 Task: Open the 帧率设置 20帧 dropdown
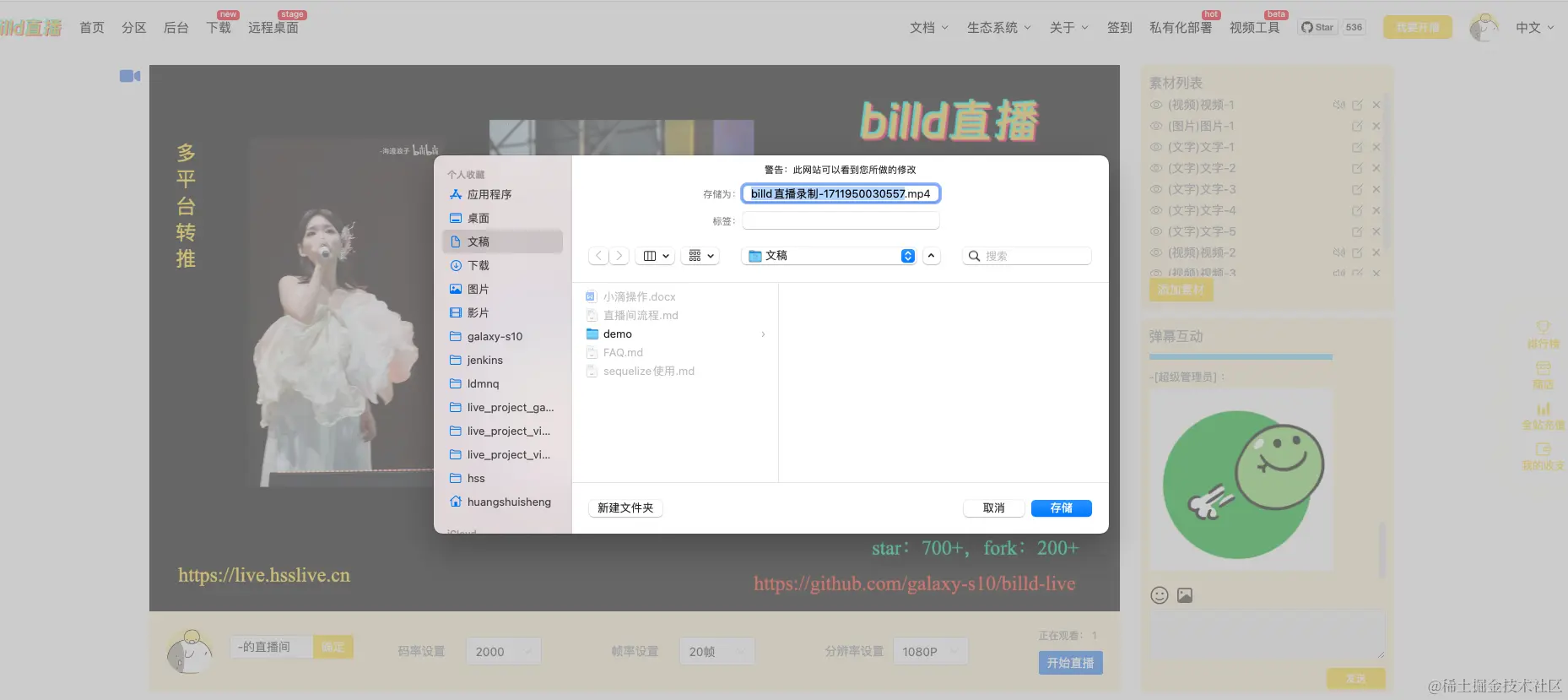click(x=716, y=651)
